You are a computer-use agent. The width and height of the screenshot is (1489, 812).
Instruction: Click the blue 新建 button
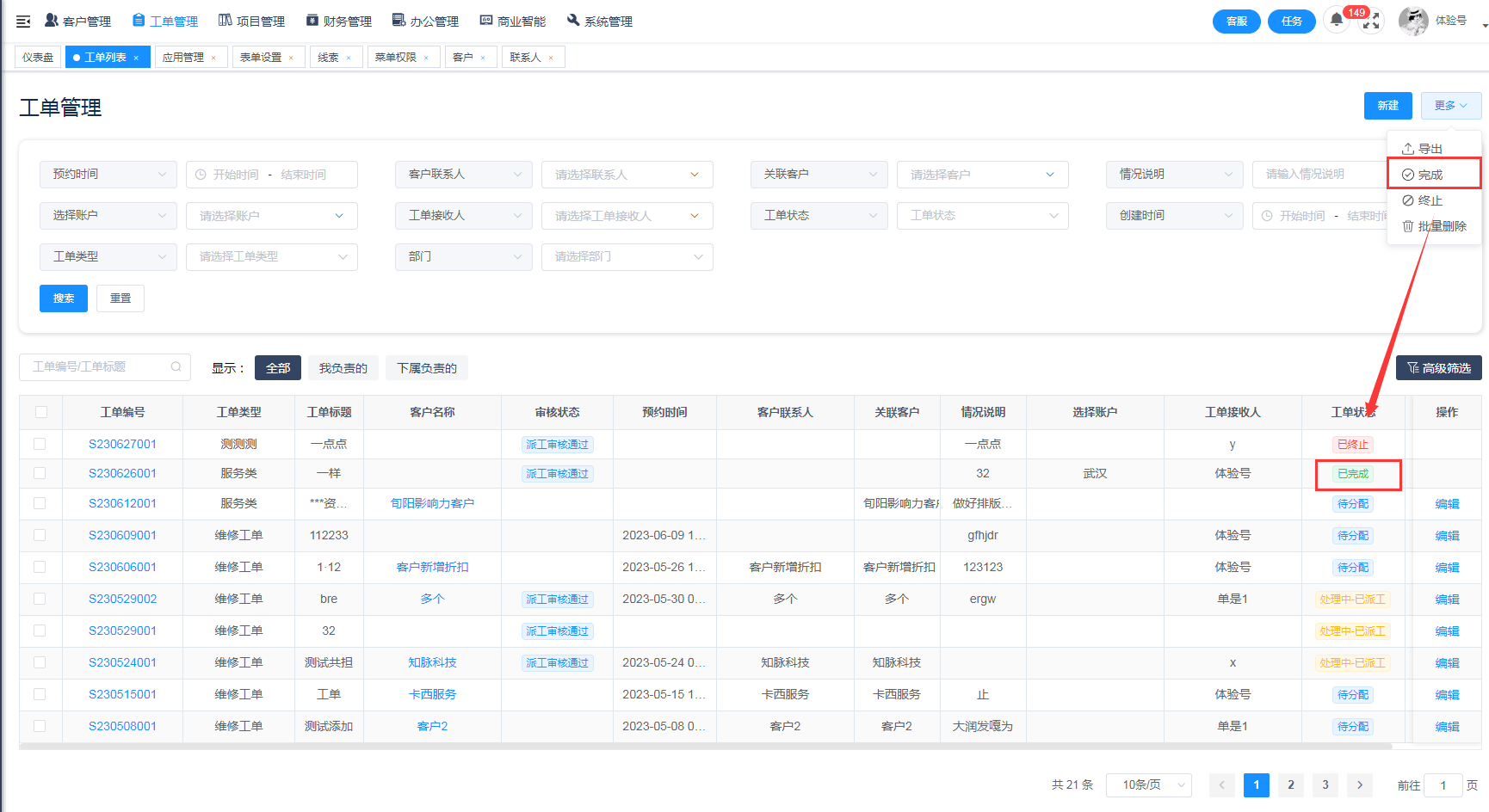click(x=1387, y=106)
